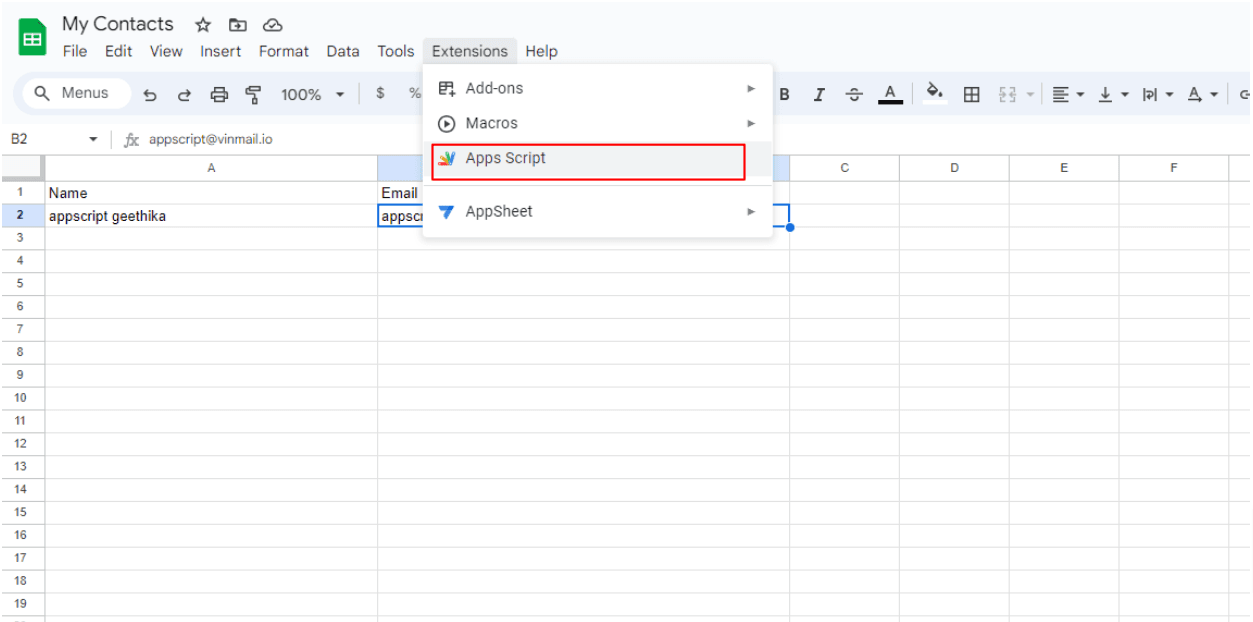
Task: Toggle italic formatting
Action: point(819,95)
